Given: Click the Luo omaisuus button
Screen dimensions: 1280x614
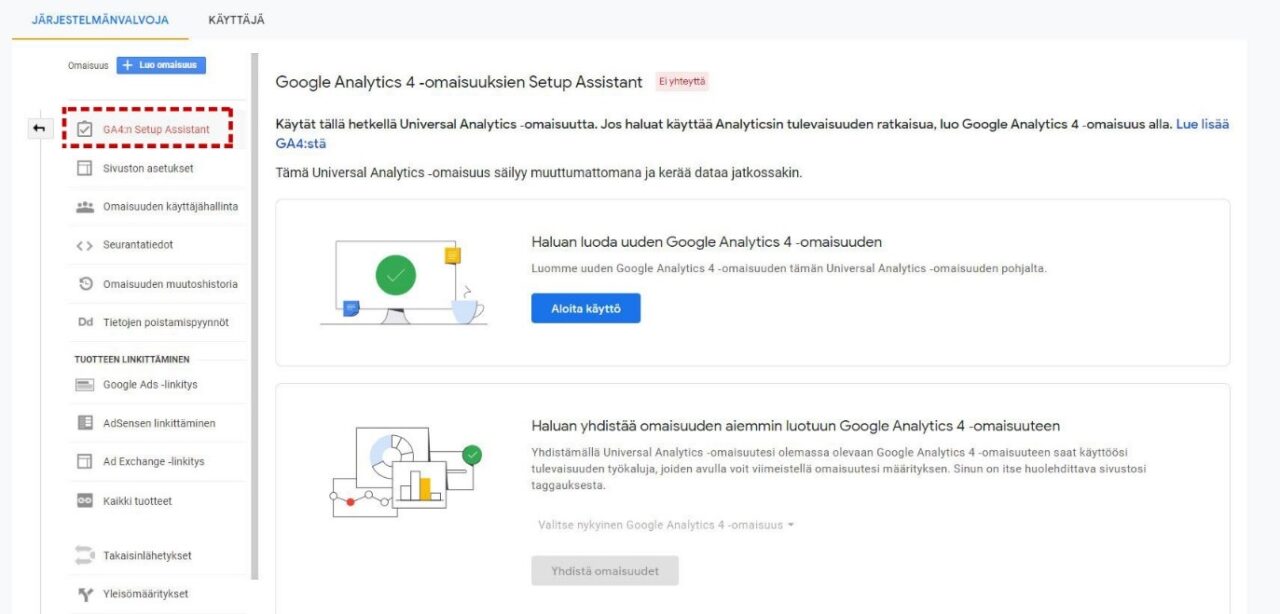Looking at the screenshot, I should pyautogui.click(x=161, y=65).
